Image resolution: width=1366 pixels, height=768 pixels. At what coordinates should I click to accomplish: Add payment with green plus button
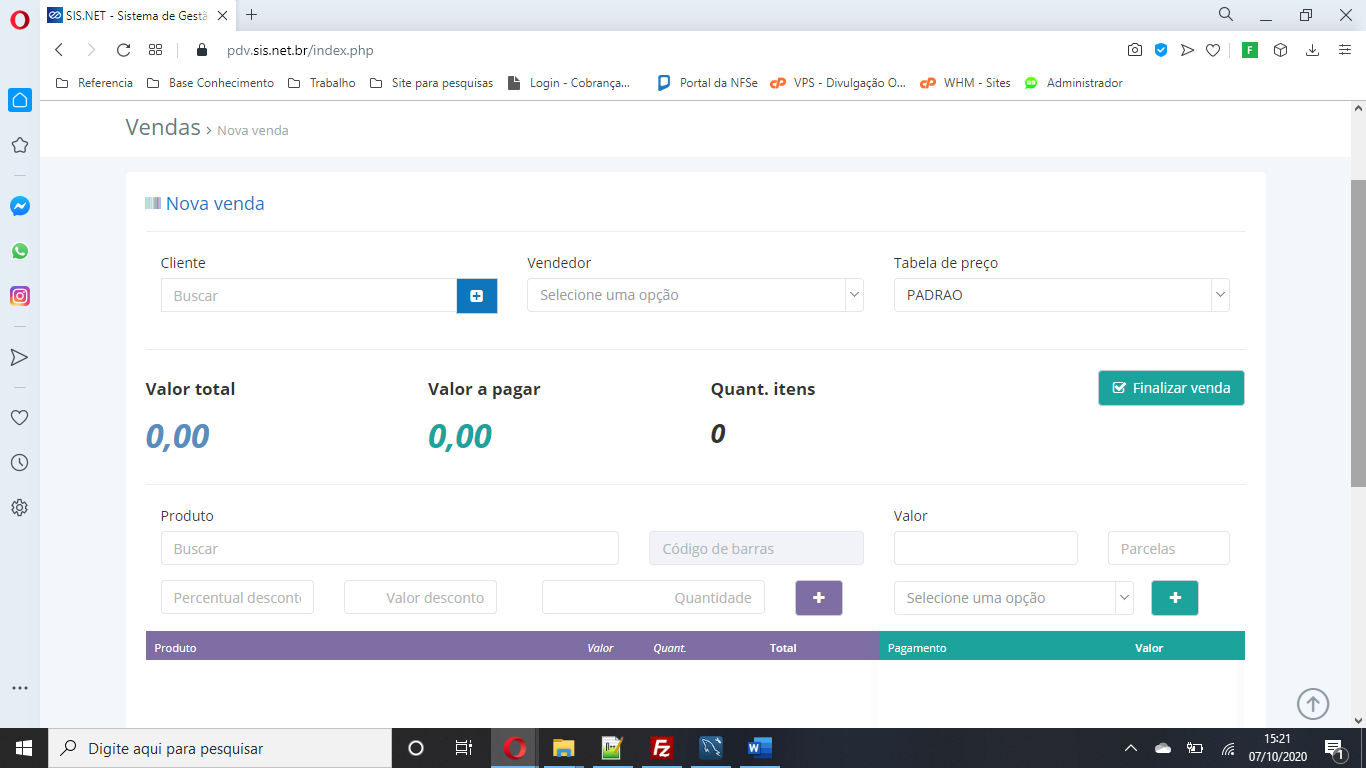[x=1175, y=598]
